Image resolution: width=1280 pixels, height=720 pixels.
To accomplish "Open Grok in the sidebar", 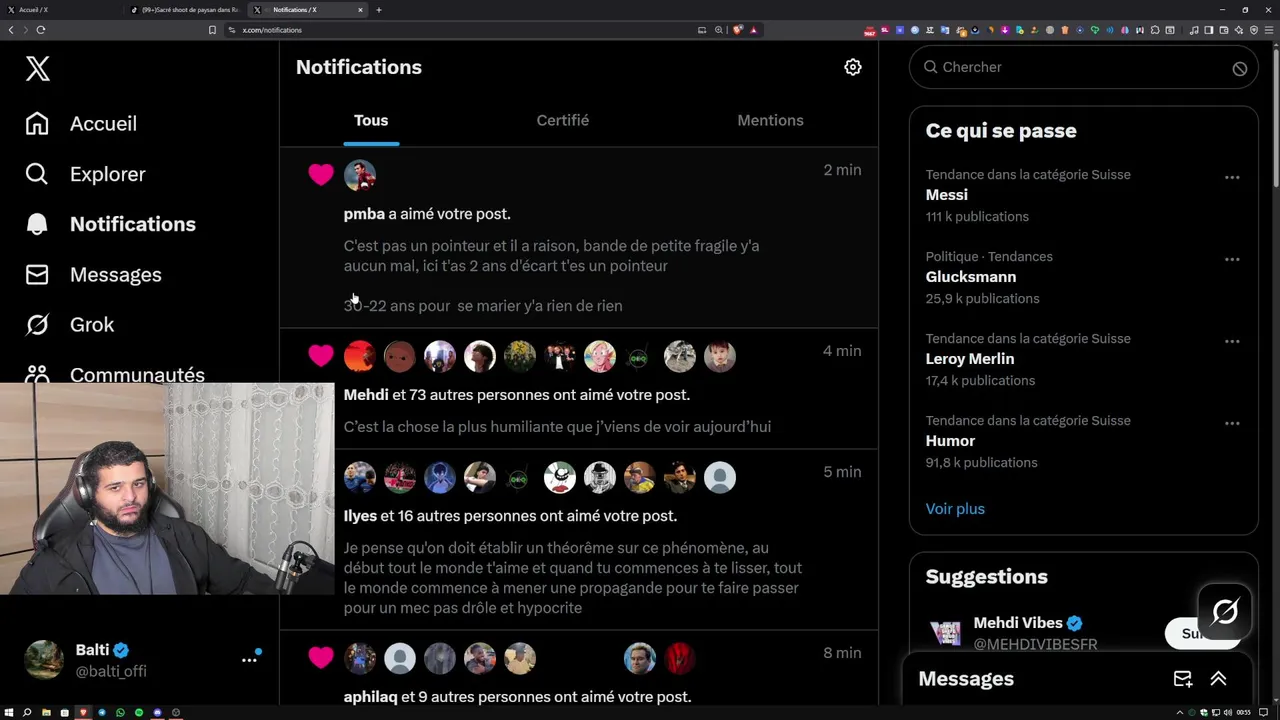I will pyautogui.click(x=70, y=324).
